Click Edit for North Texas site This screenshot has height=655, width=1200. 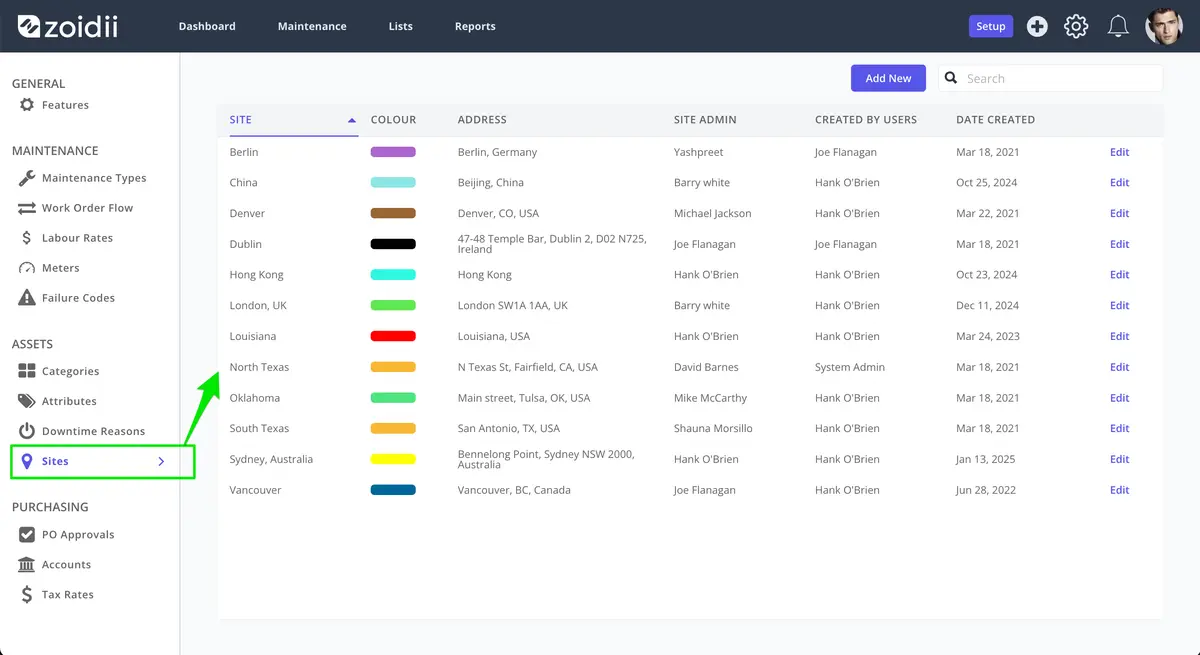point(1119,367)
